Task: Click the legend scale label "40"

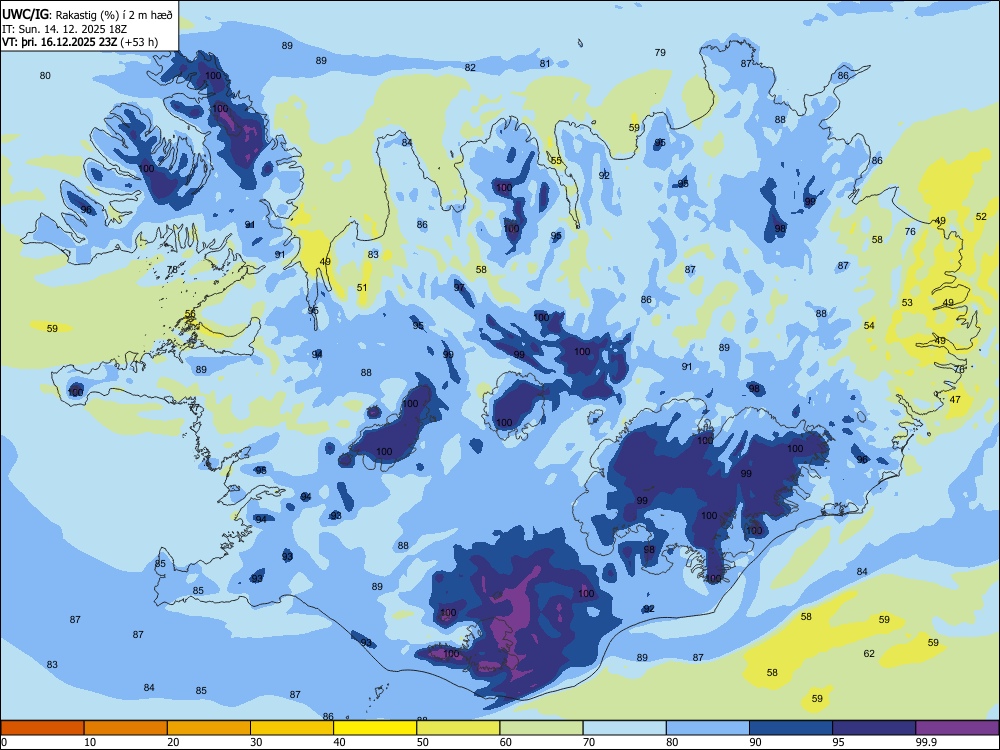Action: pyautogui.click(x=339, y=742)
